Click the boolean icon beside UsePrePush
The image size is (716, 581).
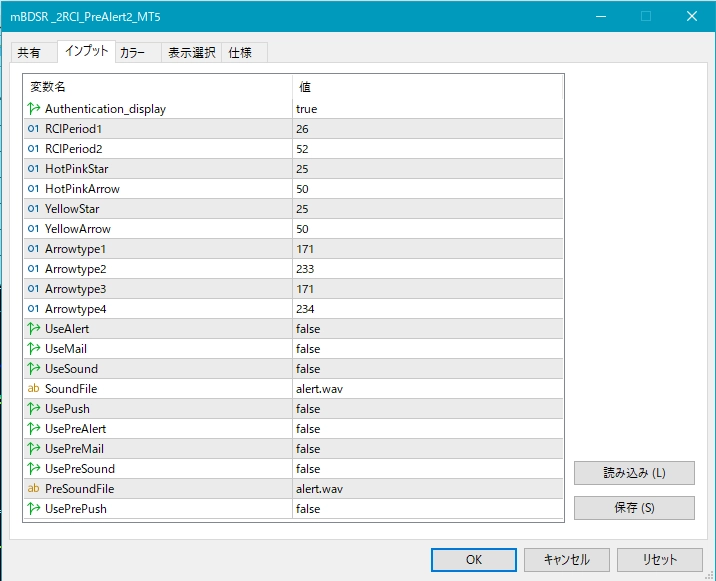point(34,509)
